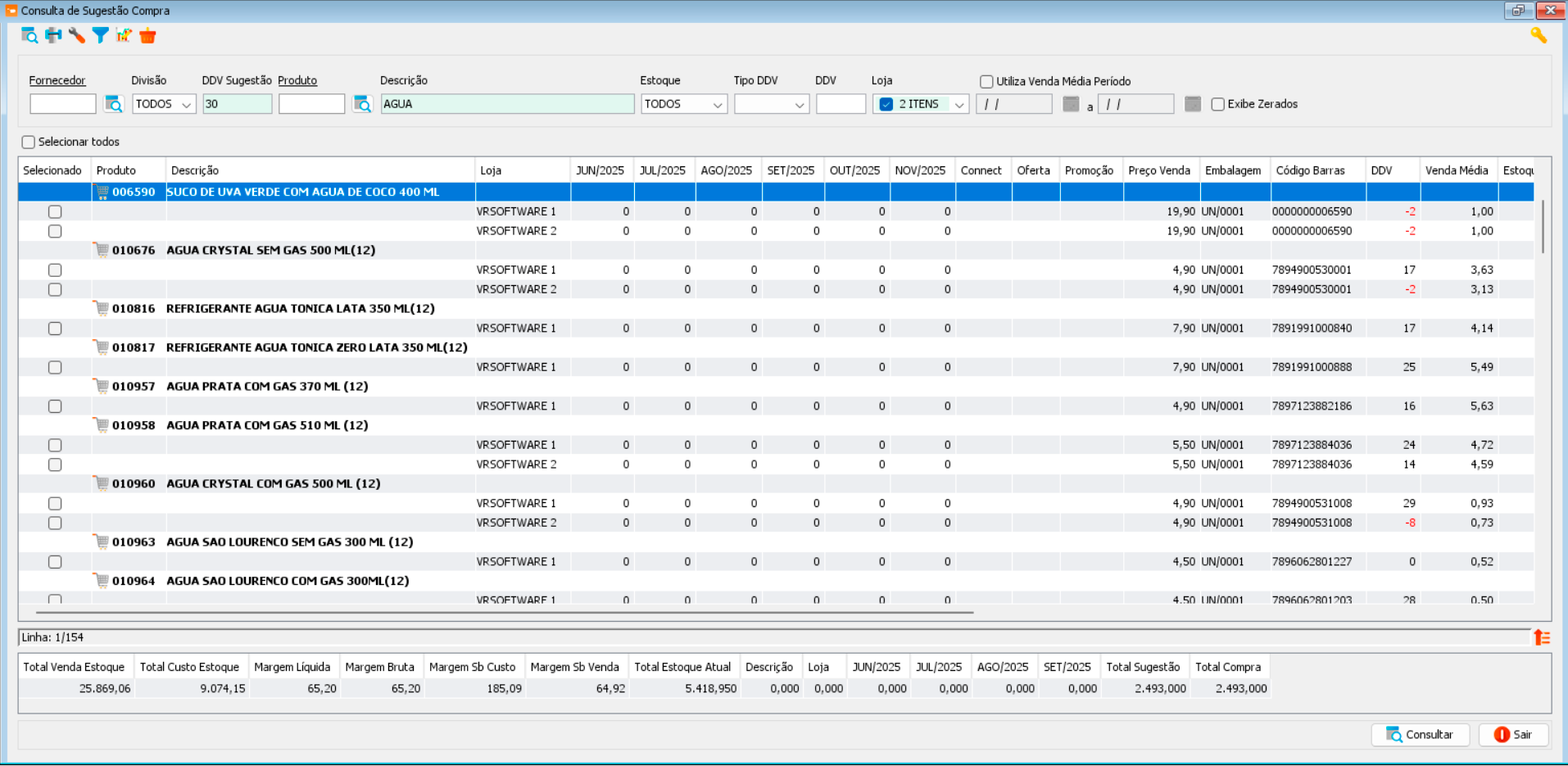The height and width of the screenshot is (766, 1568).
Task: Click the yellow key icon
Action: tap(1538, 35)
